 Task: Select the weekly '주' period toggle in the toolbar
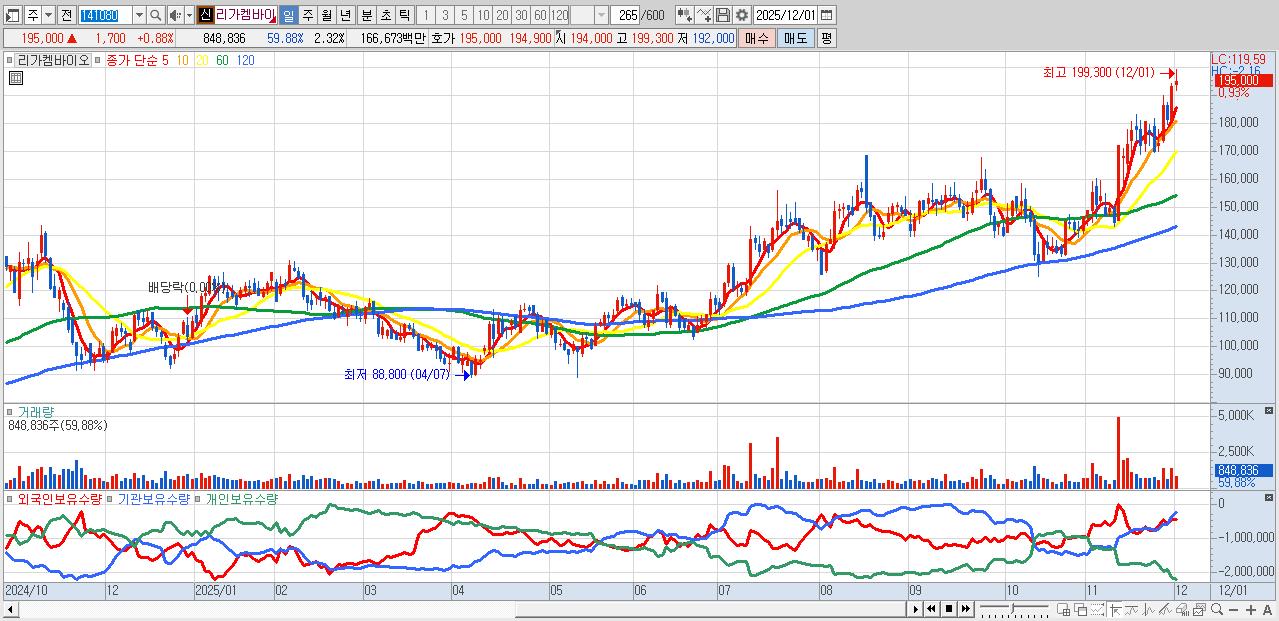(x=307, y=15)
